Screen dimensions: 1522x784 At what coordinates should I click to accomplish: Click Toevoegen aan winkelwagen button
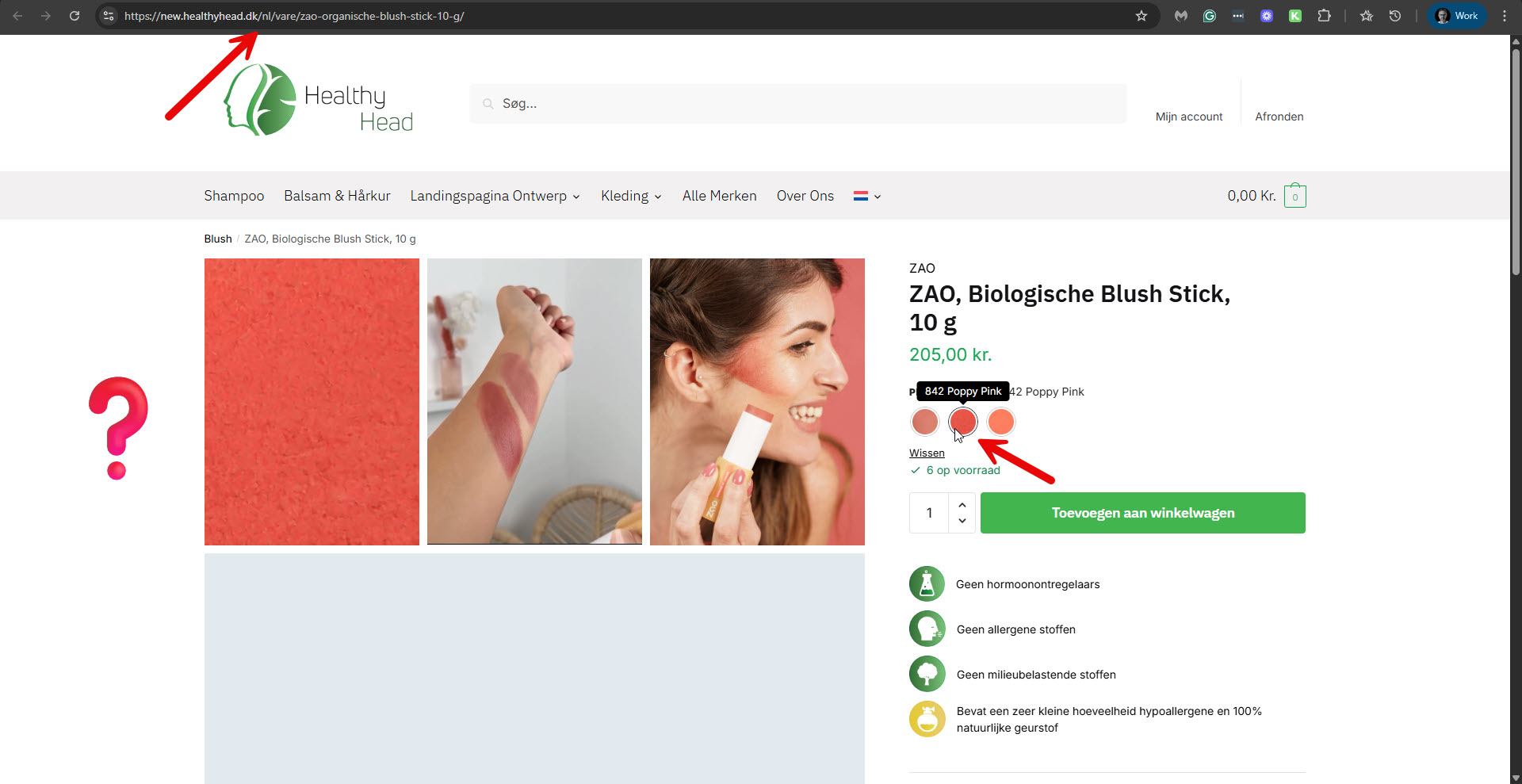coord(1143,513)
